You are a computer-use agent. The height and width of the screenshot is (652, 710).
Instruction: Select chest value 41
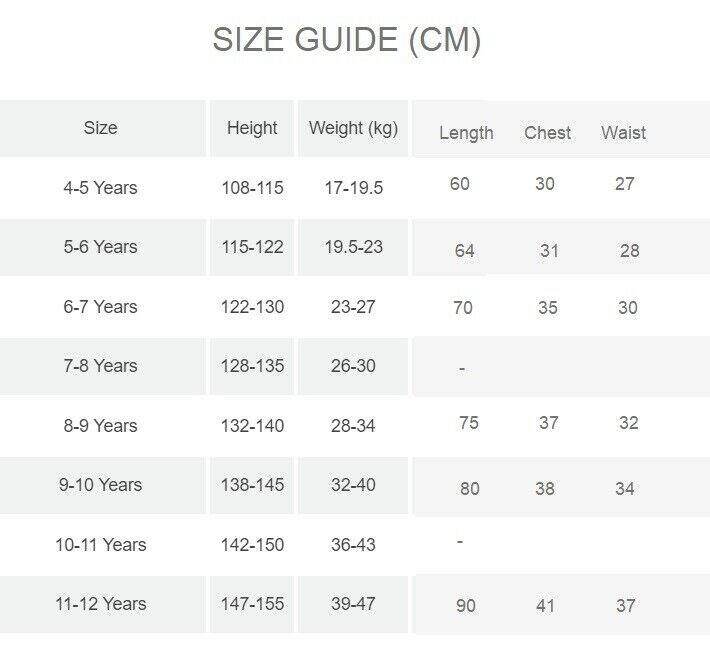pyautogui.click(x=548, y=606)
